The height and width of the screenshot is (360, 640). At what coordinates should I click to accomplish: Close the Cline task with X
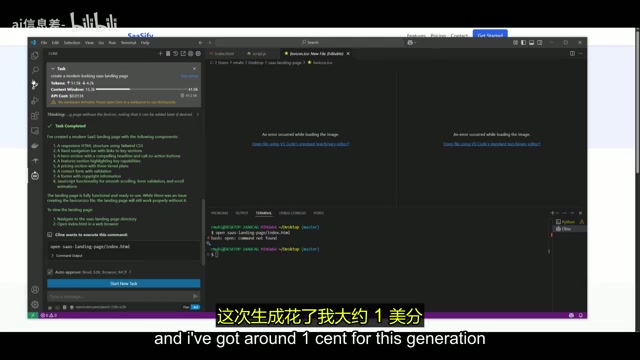click(194, 69)
